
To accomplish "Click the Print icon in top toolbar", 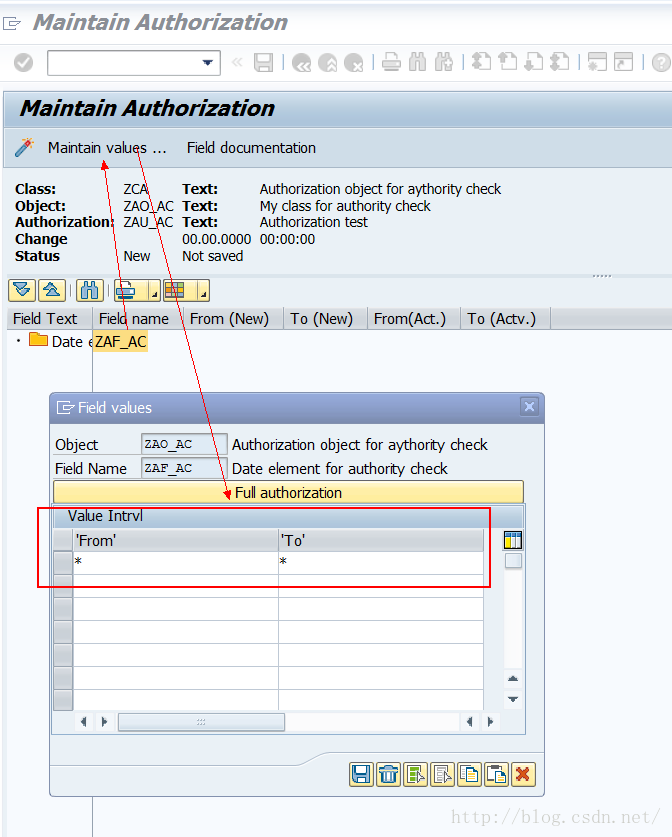I will pos(391,62).
